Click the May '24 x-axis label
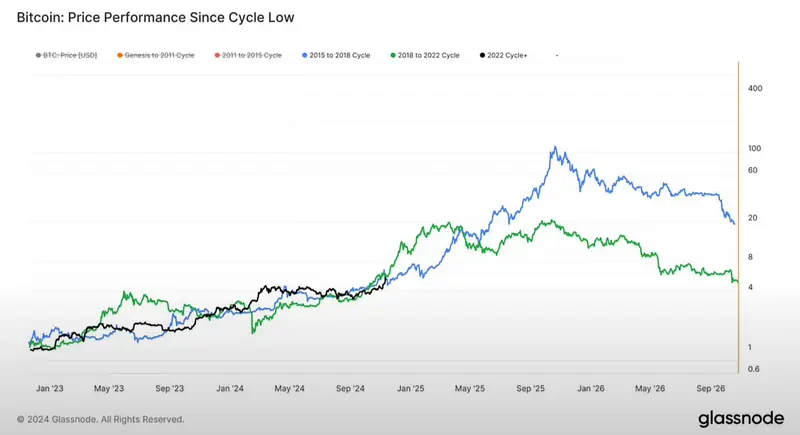 (289, 388)
